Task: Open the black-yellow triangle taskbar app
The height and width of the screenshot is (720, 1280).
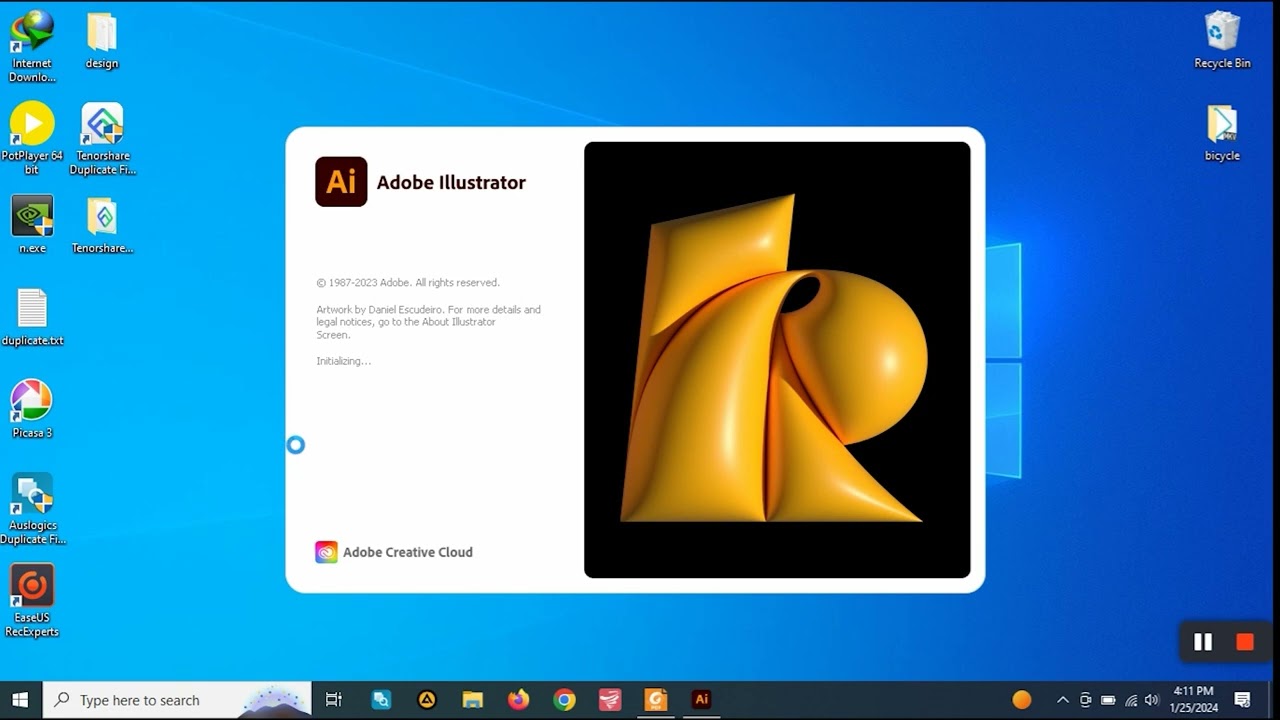Action: point(427,700)
